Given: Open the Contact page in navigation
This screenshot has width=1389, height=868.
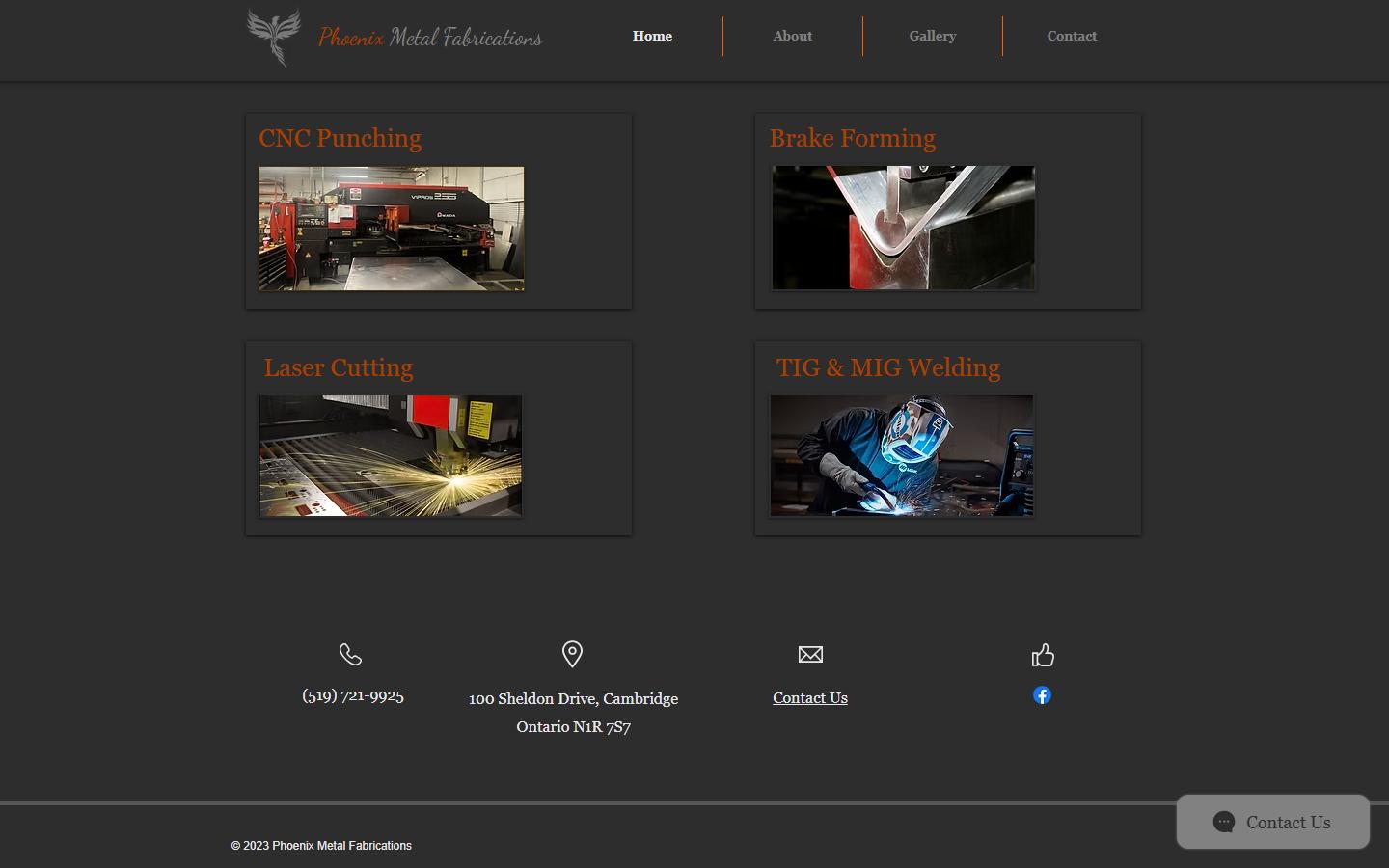Looking at the screenshot, I should click(x=1072, y=36).
